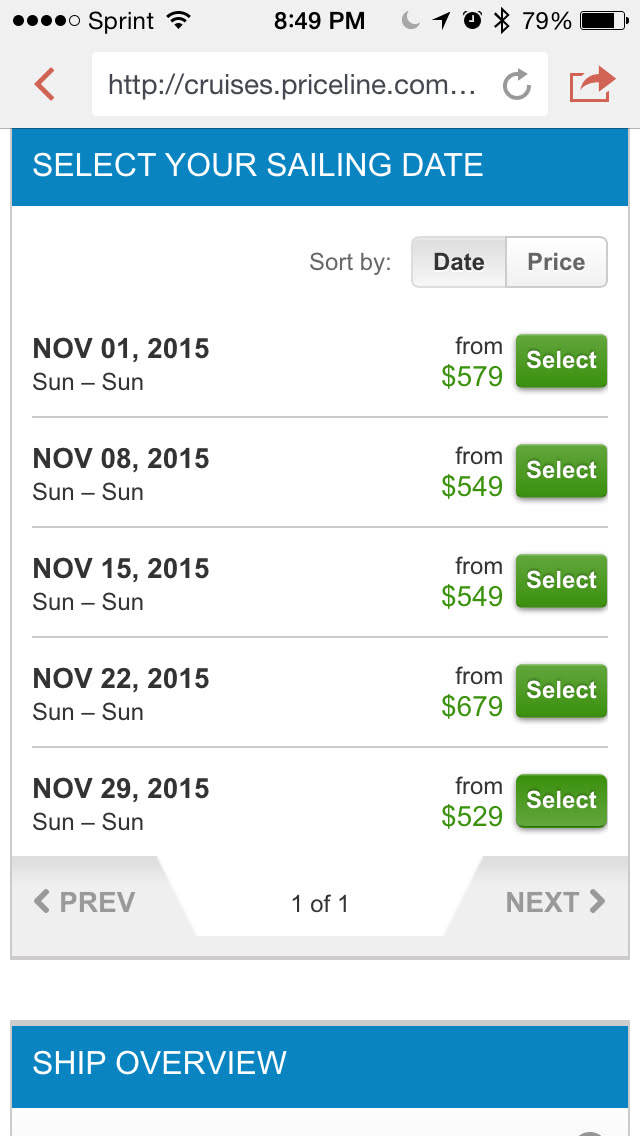Go to NEXT page of sailings
The height and width of the screenshot is (1136, 640).
555,903
